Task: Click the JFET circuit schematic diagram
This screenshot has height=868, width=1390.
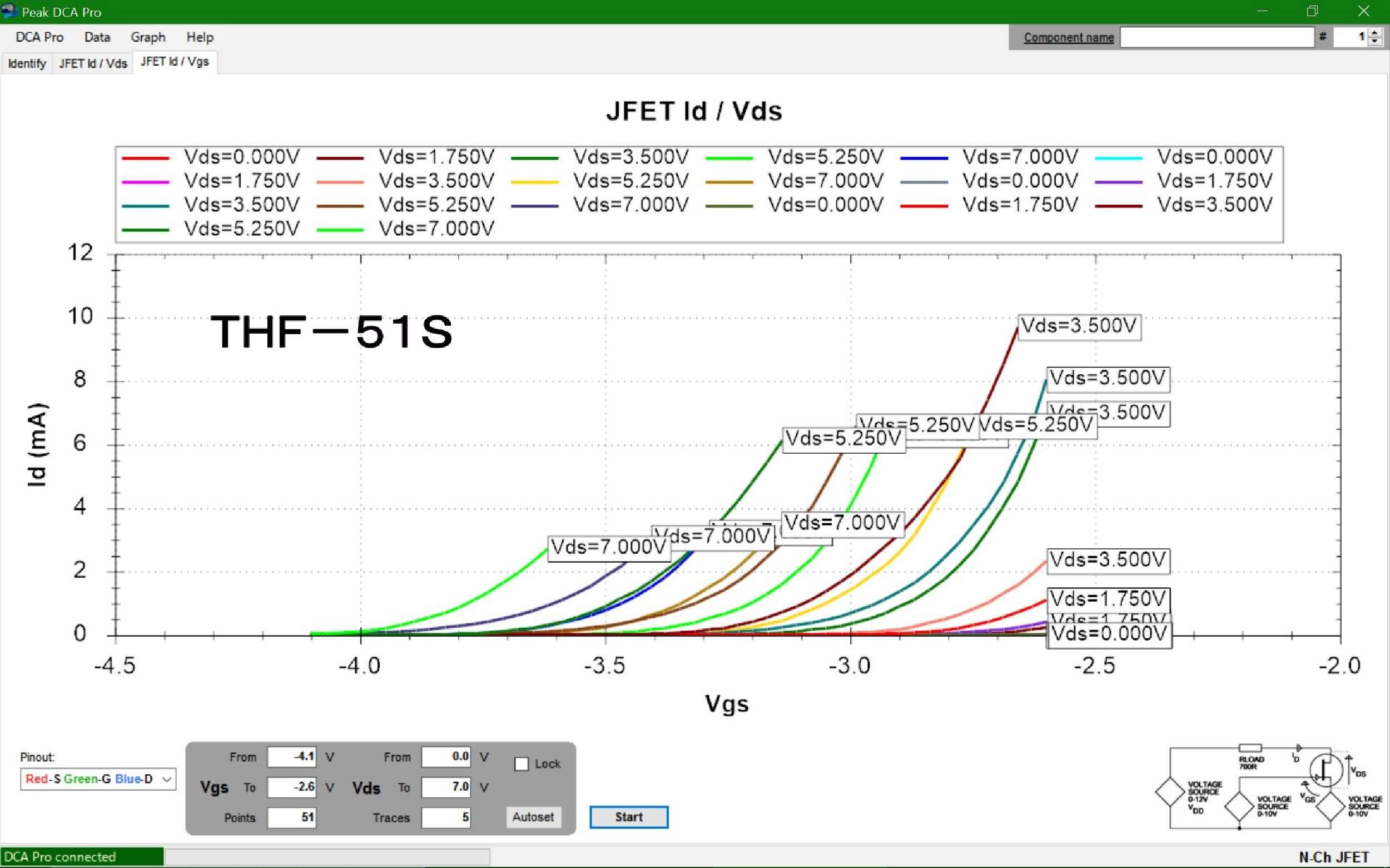Action: (x=1268, y=787)
